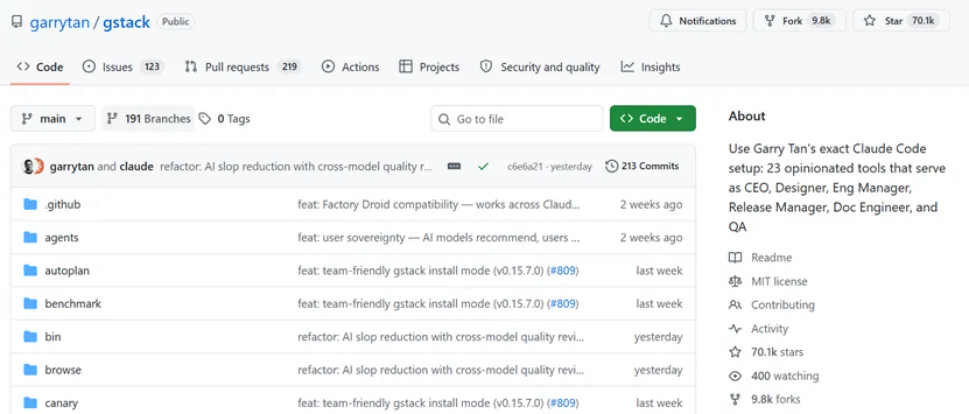Click the license scale icon
969x414 pixels.
coord(735,281)
